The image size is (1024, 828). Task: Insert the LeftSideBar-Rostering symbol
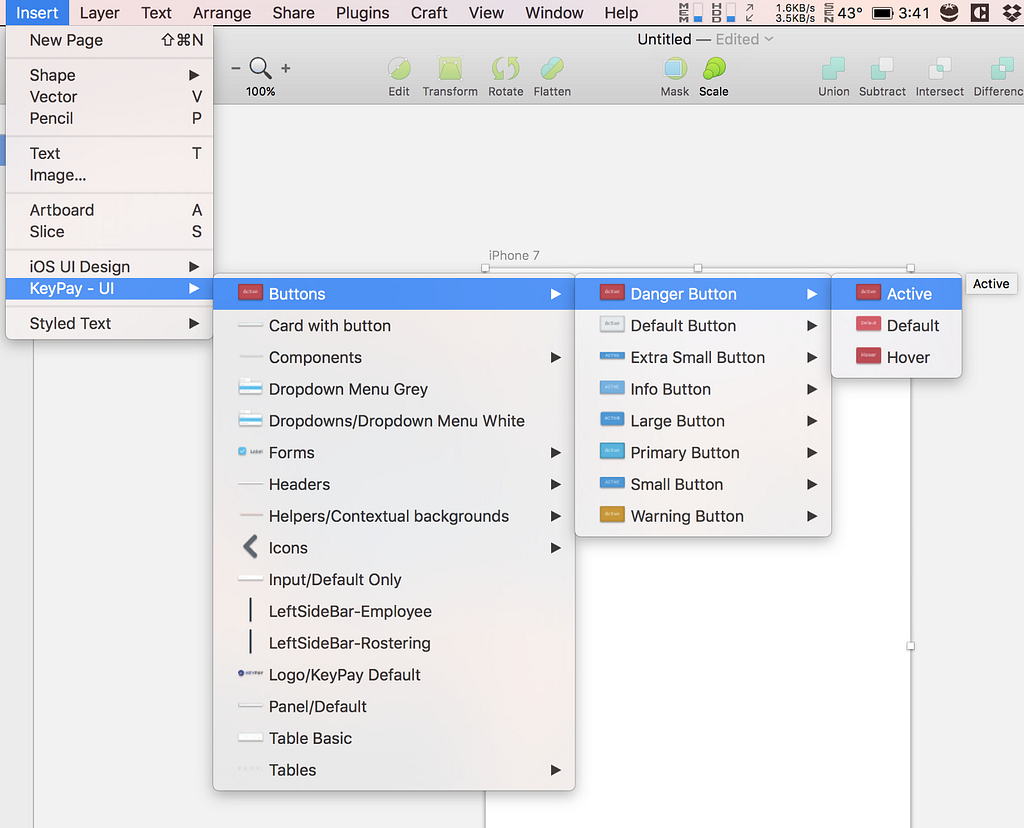click(x=394, y=643)
